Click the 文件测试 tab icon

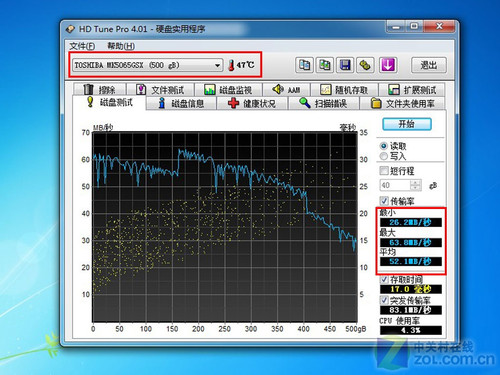[x=141, y=89]
